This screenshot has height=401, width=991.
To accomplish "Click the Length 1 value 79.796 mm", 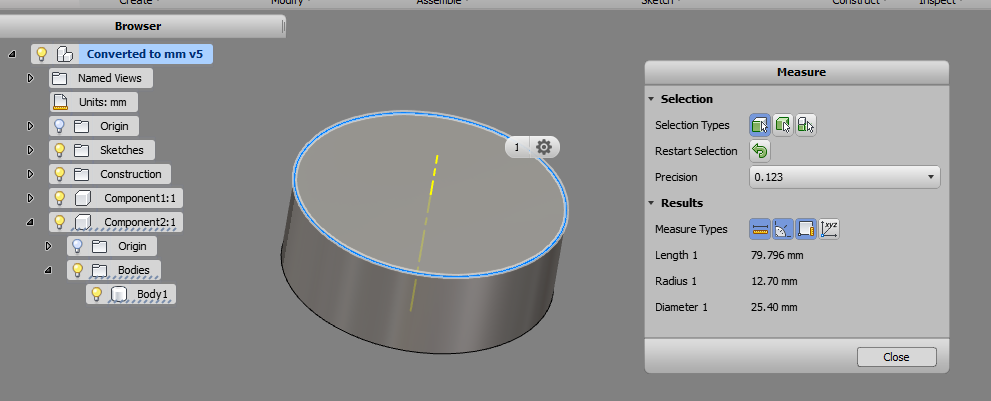I will [x=777, y=256].
